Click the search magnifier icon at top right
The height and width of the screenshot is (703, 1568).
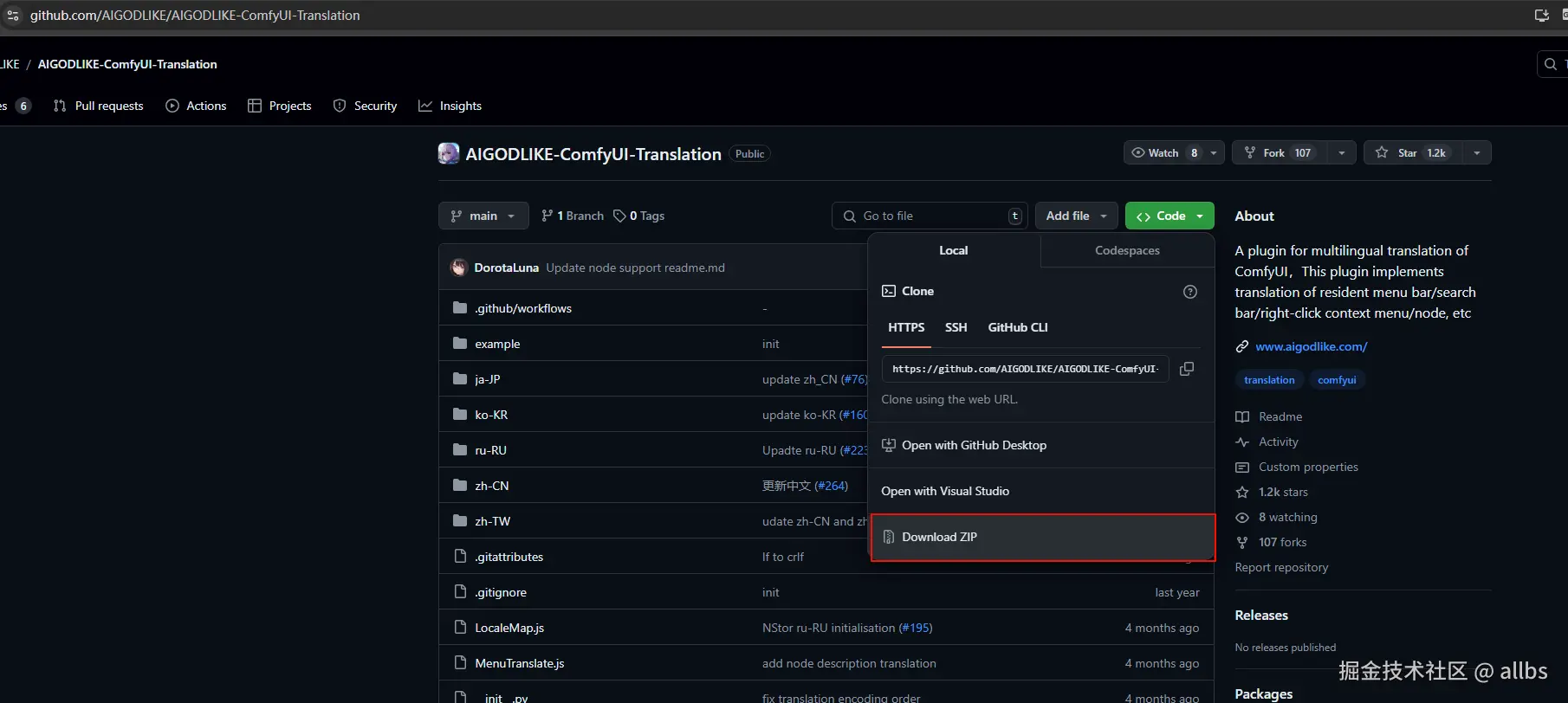(x=1551, y=64)
